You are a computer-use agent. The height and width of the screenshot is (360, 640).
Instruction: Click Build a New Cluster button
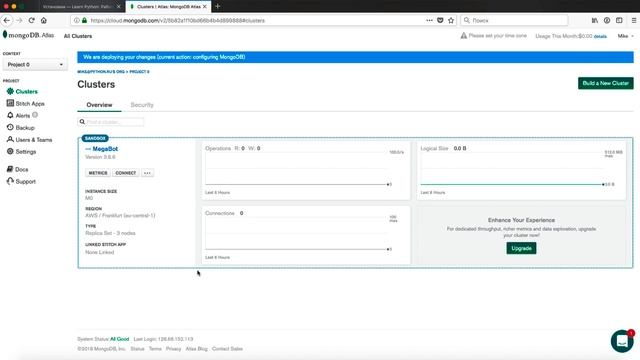[x=606, y=83]
